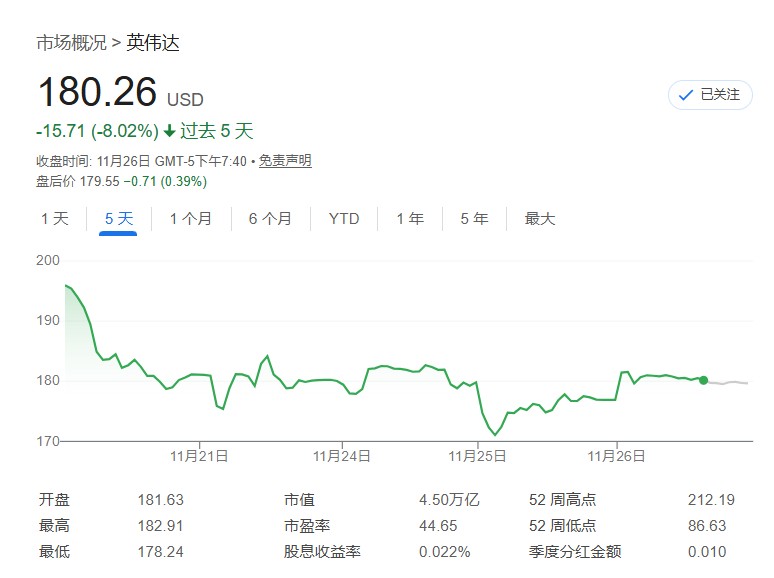
Task: Switch to the 6 个月 tab
Action: click(x=270, y=219)
